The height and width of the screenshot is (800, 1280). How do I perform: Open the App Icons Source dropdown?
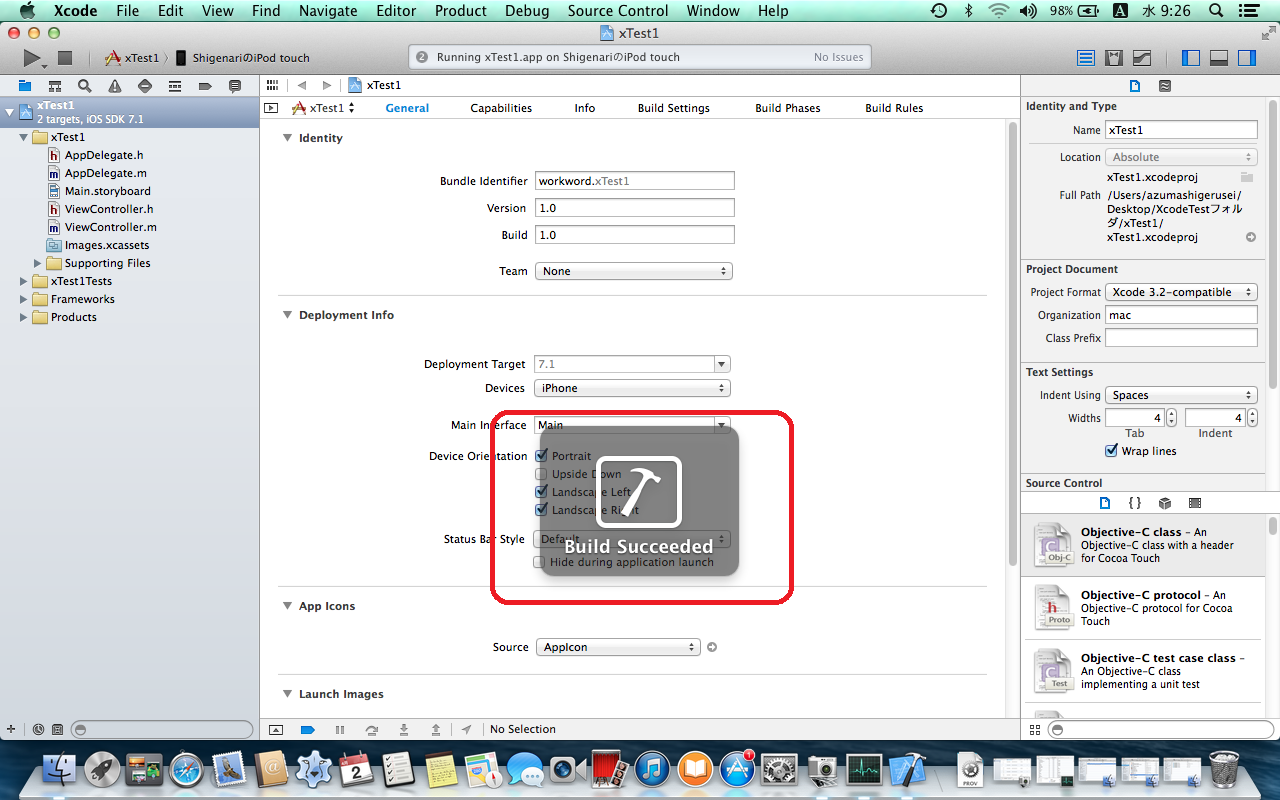click(x=618, y=647)
